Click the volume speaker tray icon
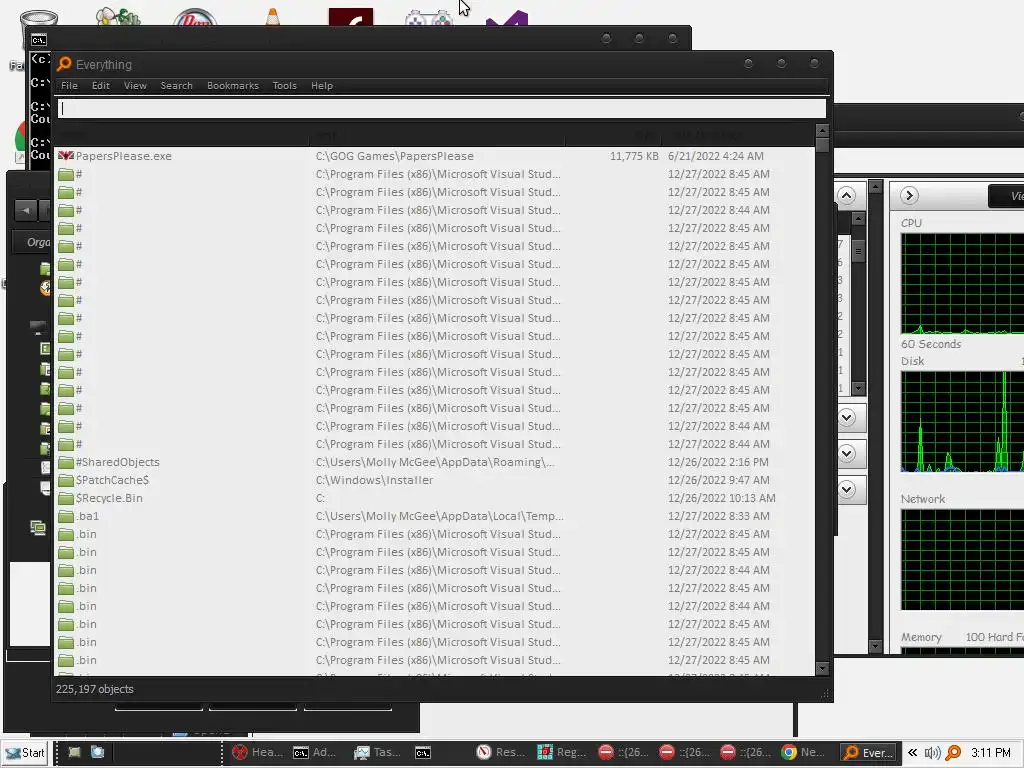The height and width of the screenshot is (768, 1024). (933, 752)
